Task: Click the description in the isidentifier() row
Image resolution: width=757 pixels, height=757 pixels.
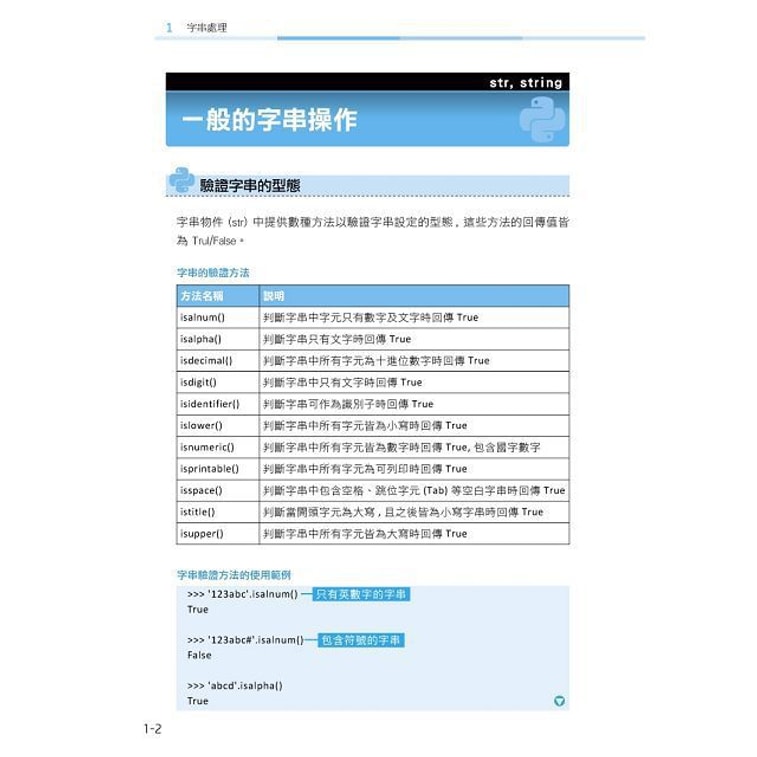Action: 348,404
